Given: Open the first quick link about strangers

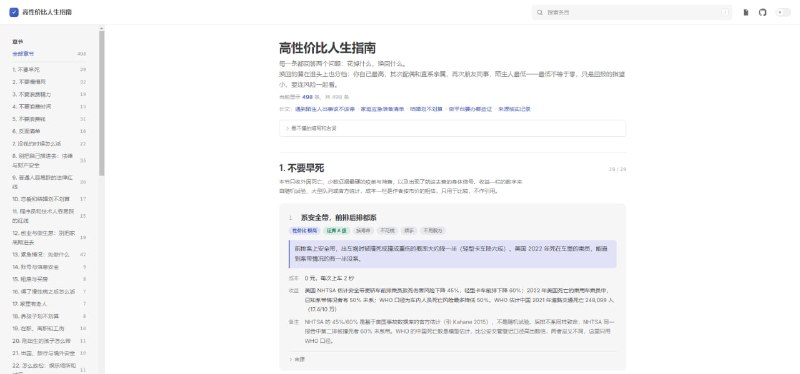Looking at the screenshot, I should pyautogui.click(x=324, y=109).
